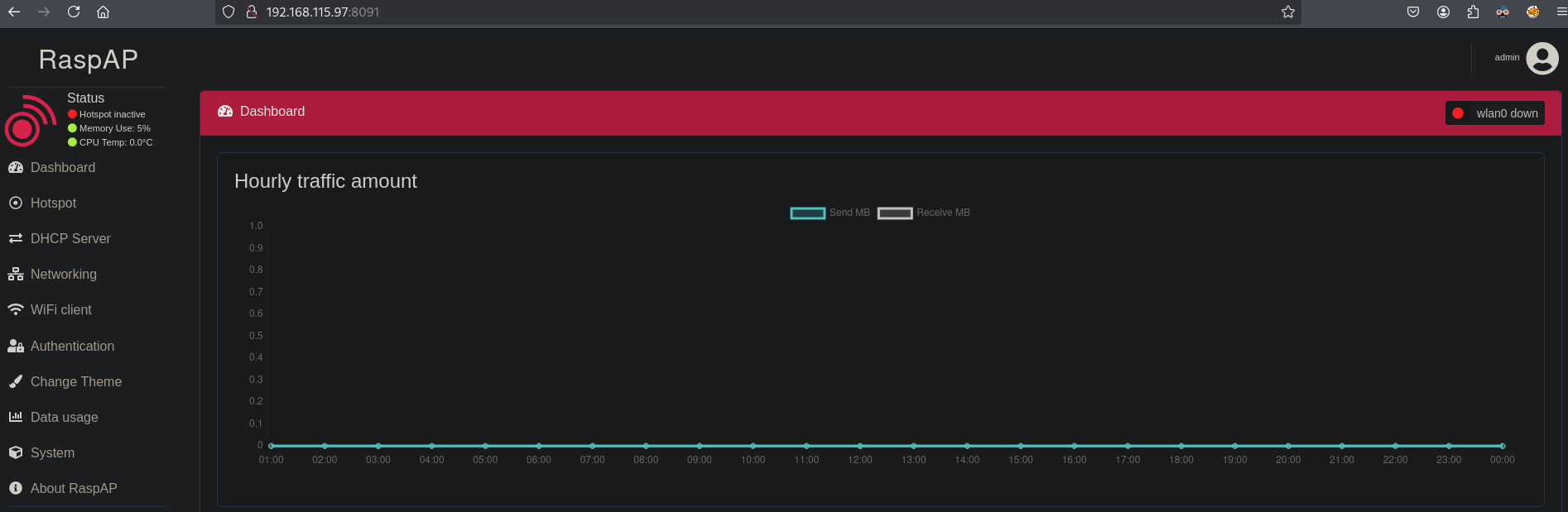This screenshot has height=512, width=1568.
Task: Click the Data usage bar chart icon
Action: [x=16, y=417]
